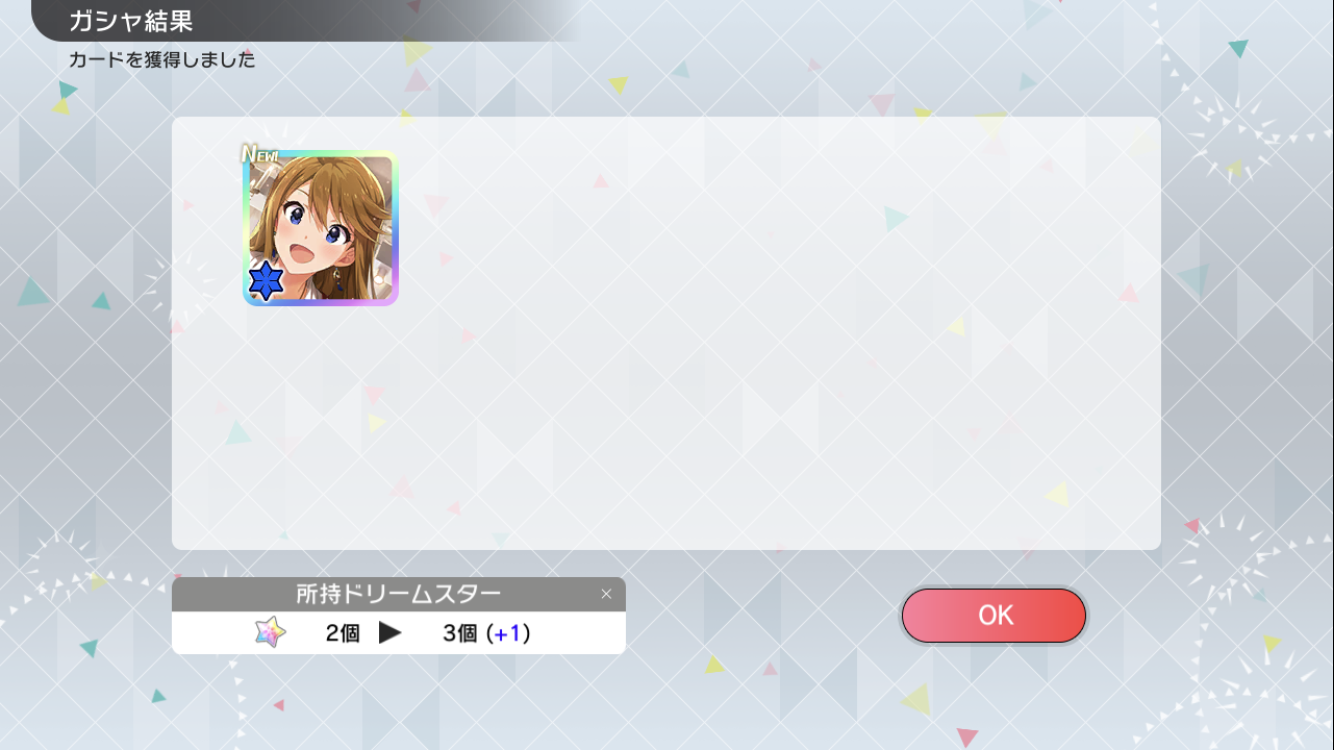This screenshot has height=750, width=1334.
Task: Tap the 所持ドリームスター header bar
Action: point(399,594)
